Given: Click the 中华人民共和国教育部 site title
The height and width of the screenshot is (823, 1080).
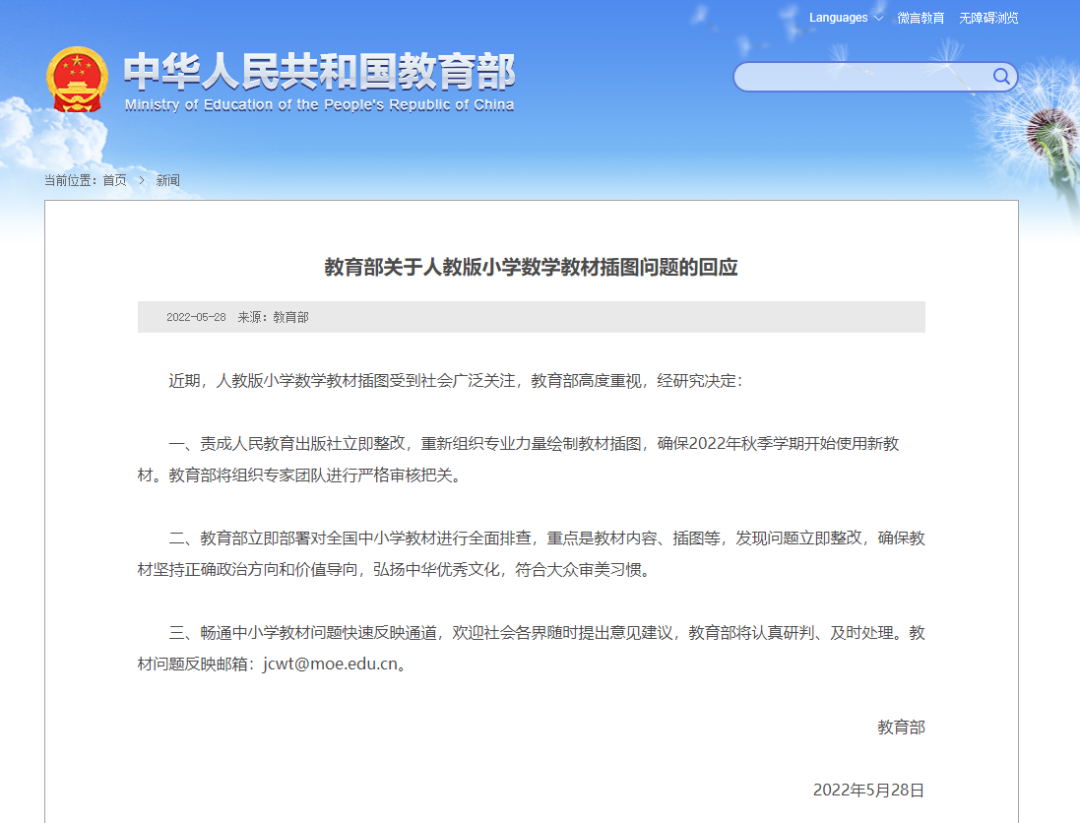Looking at the screenshot, I should [319, 71].
